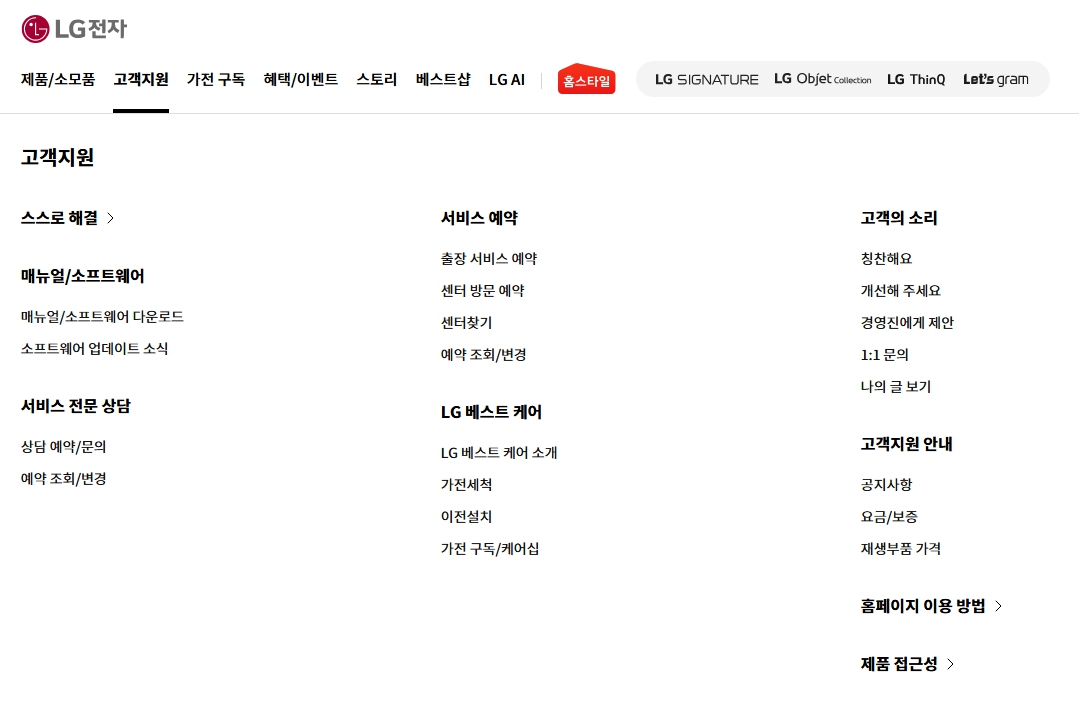Open the 가전 구독 menu

pos(216,80)
